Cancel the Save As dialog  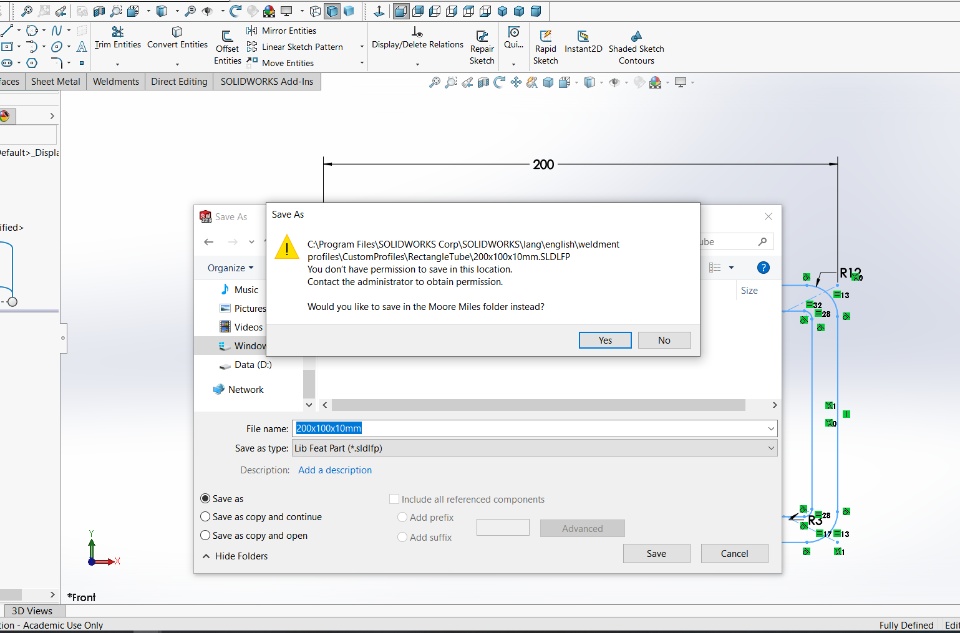734,553
